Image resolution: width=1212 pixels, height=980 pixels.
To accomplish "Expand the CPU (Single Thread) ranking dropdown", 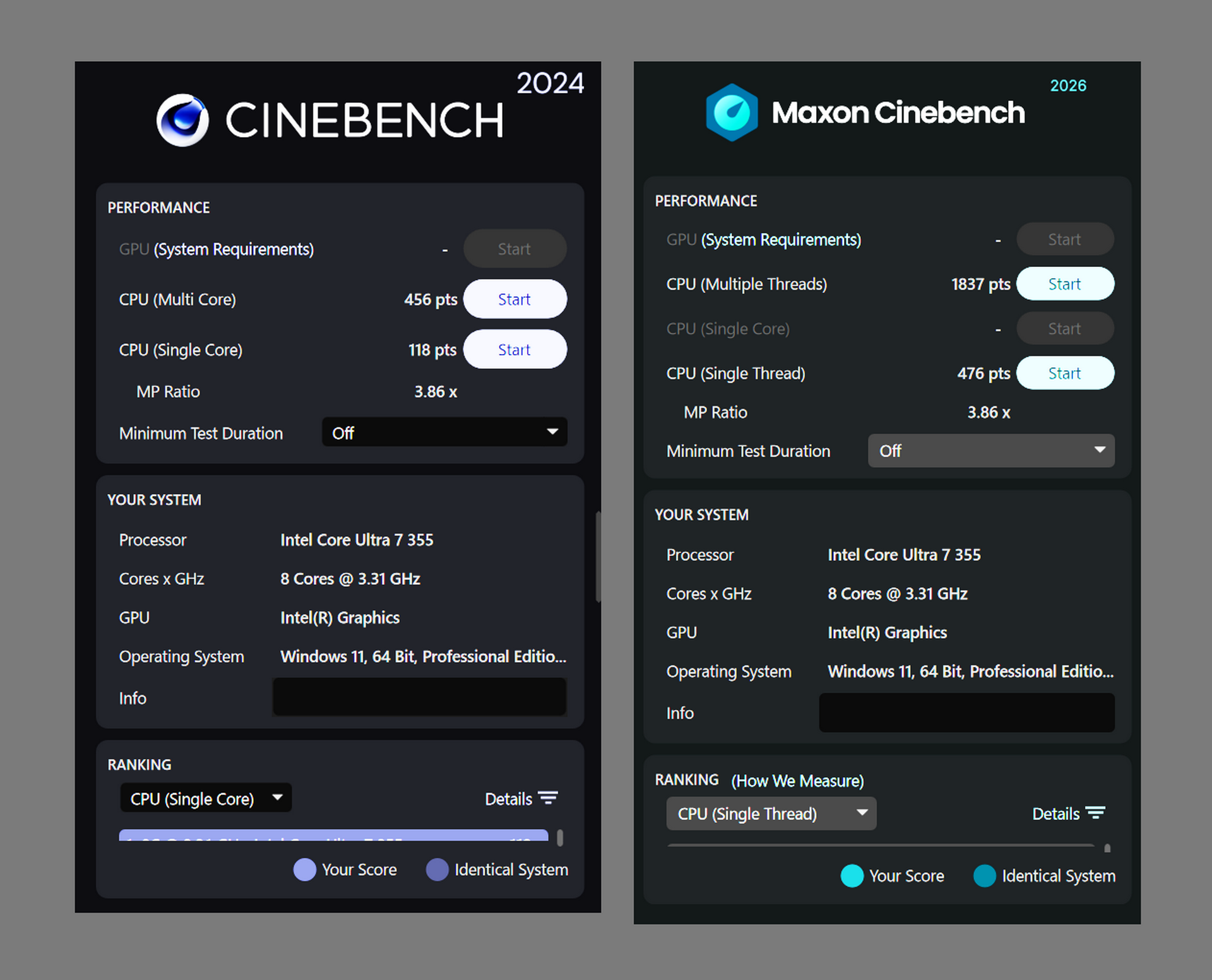I will click(x=771, y=813).
